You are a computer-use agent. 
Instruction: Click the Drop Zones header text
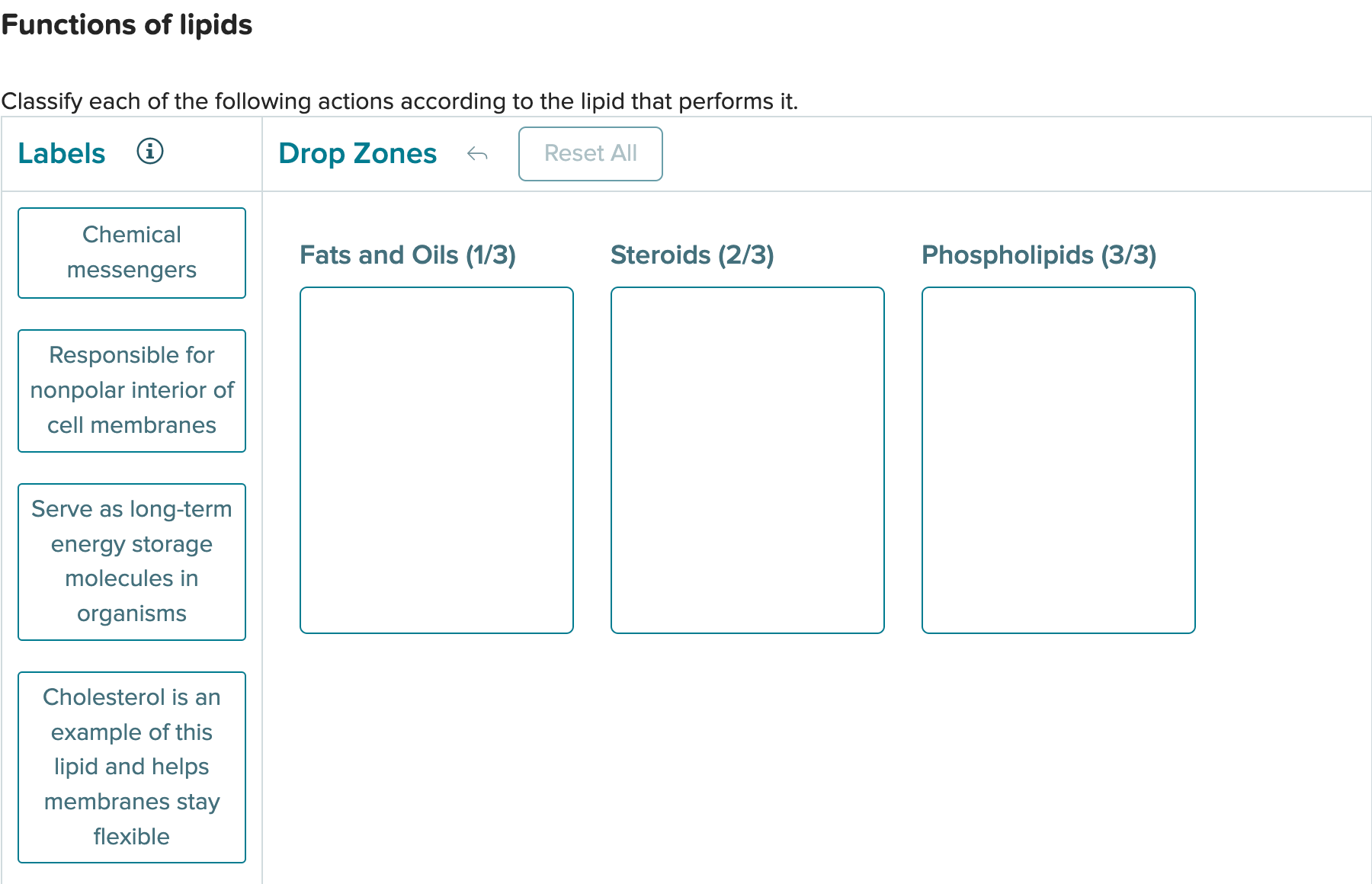click(x=357, y=153)
